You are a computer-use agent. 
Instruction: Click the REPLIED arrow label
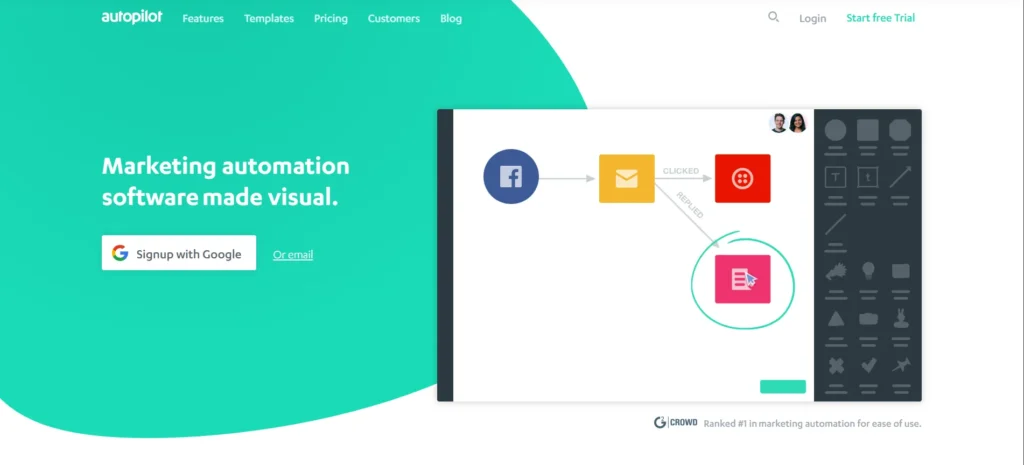tap(690, 205)
